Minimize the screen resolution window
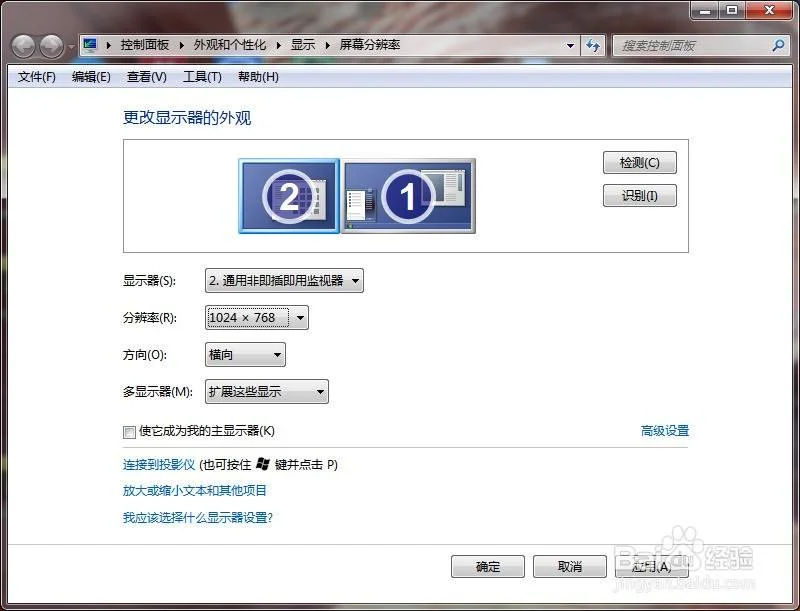Image resolution: width=800 pixels, height=611 pixels. [705, 10]
